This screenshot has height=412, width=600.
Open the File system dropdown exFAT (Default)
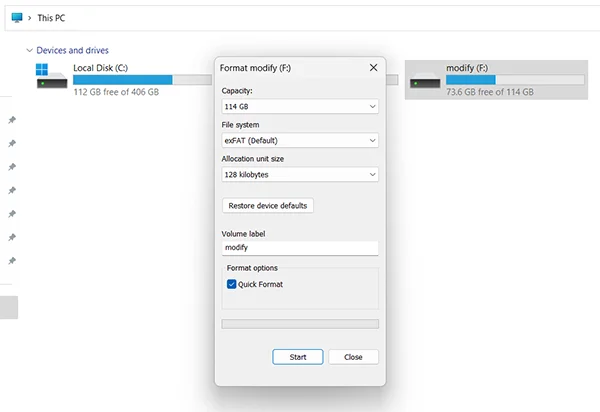click(x=300, y=140)
